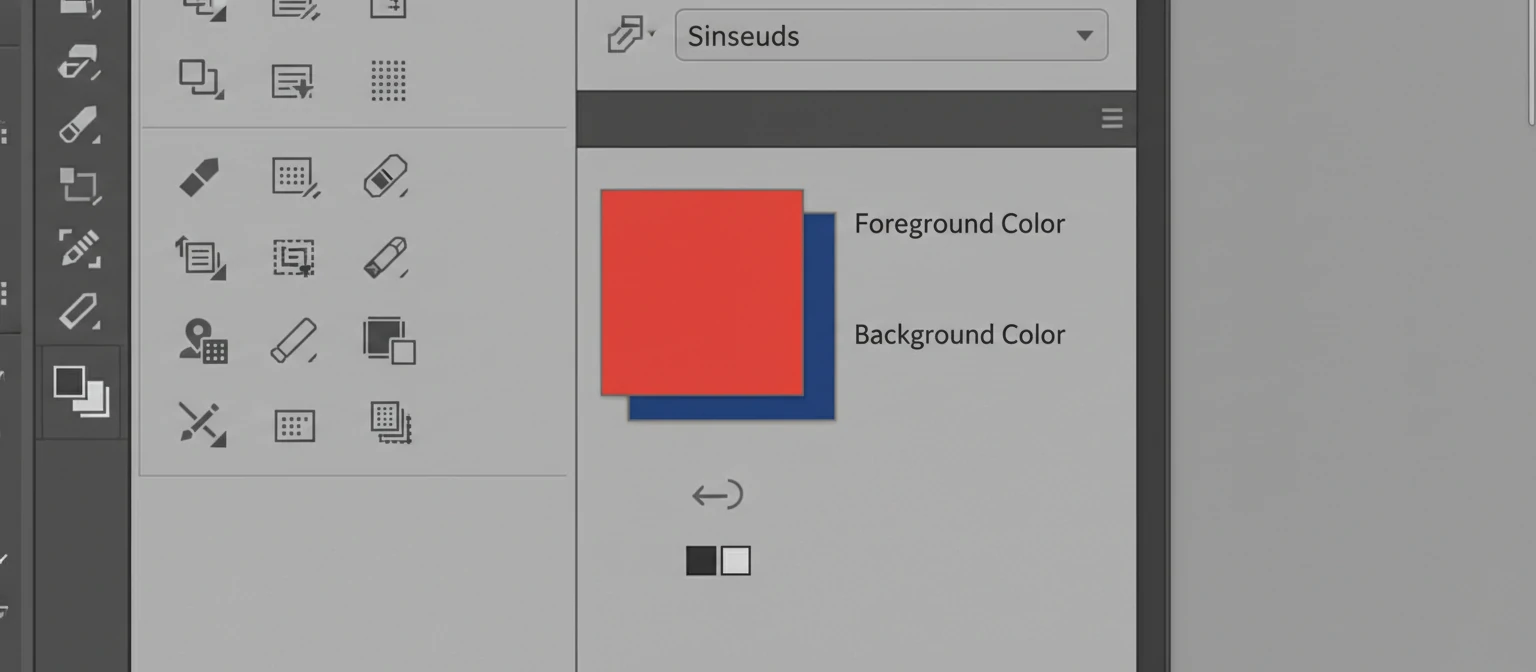Toggle the dashed selection anchor tool
1536x672 pixels.
294,257
